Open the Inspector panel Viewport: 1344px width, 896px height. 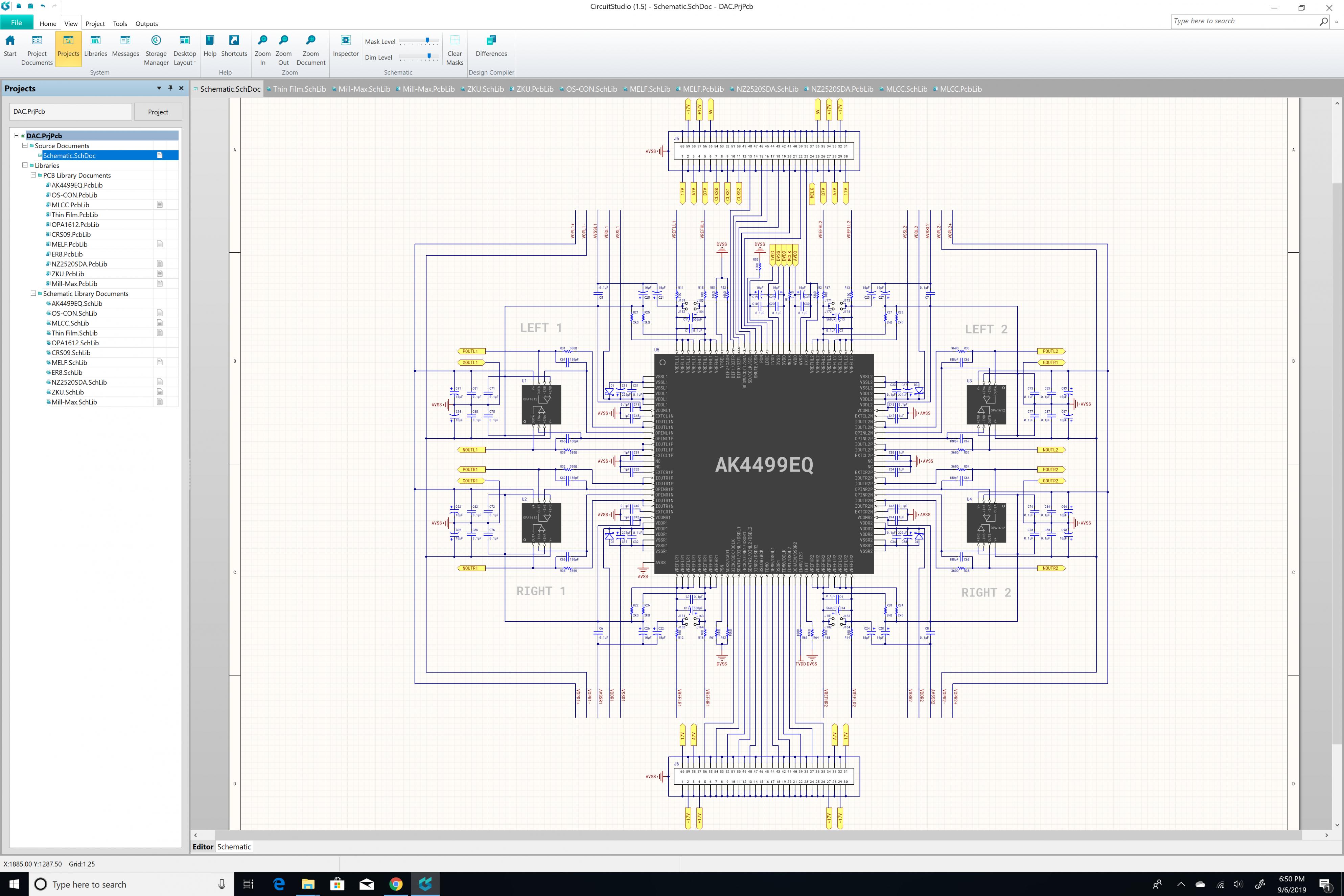click(346, 46)
